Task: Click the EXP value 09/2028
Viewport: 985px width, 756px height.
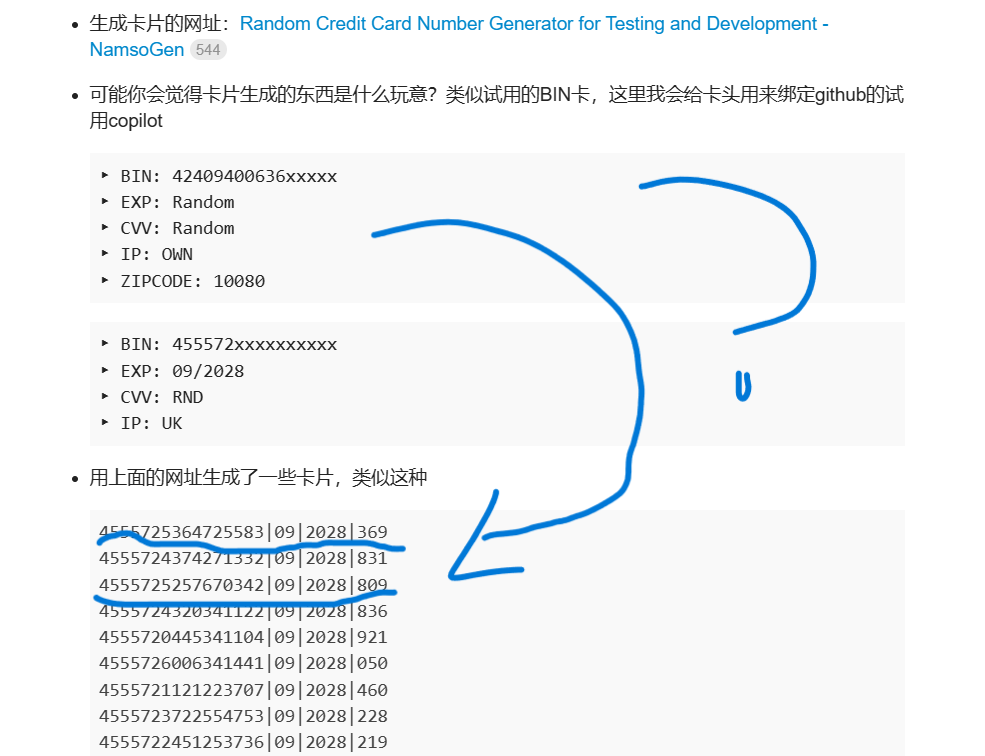Action: [x=208, y=371]
